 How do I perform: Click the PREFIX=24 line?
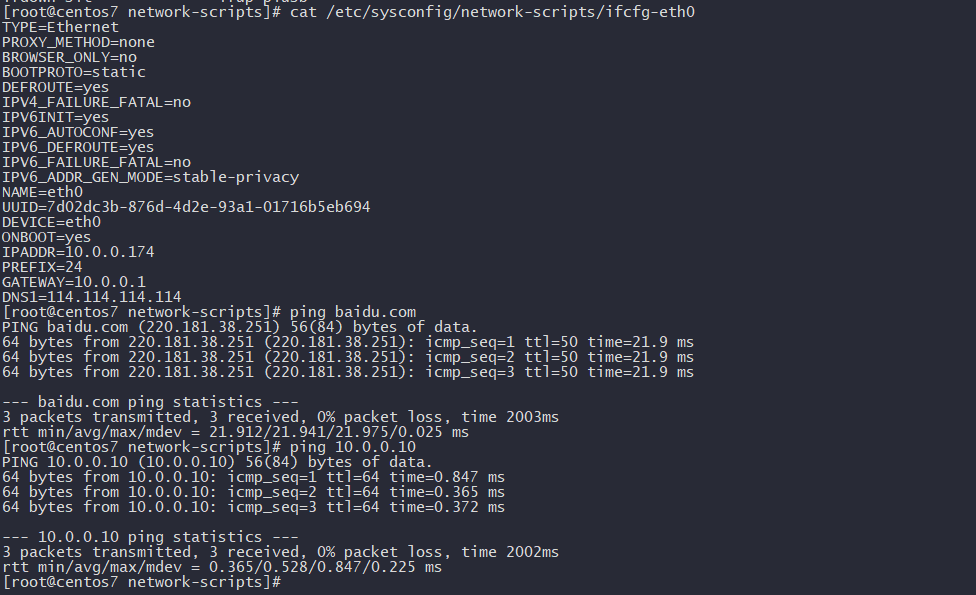(42, 267)
